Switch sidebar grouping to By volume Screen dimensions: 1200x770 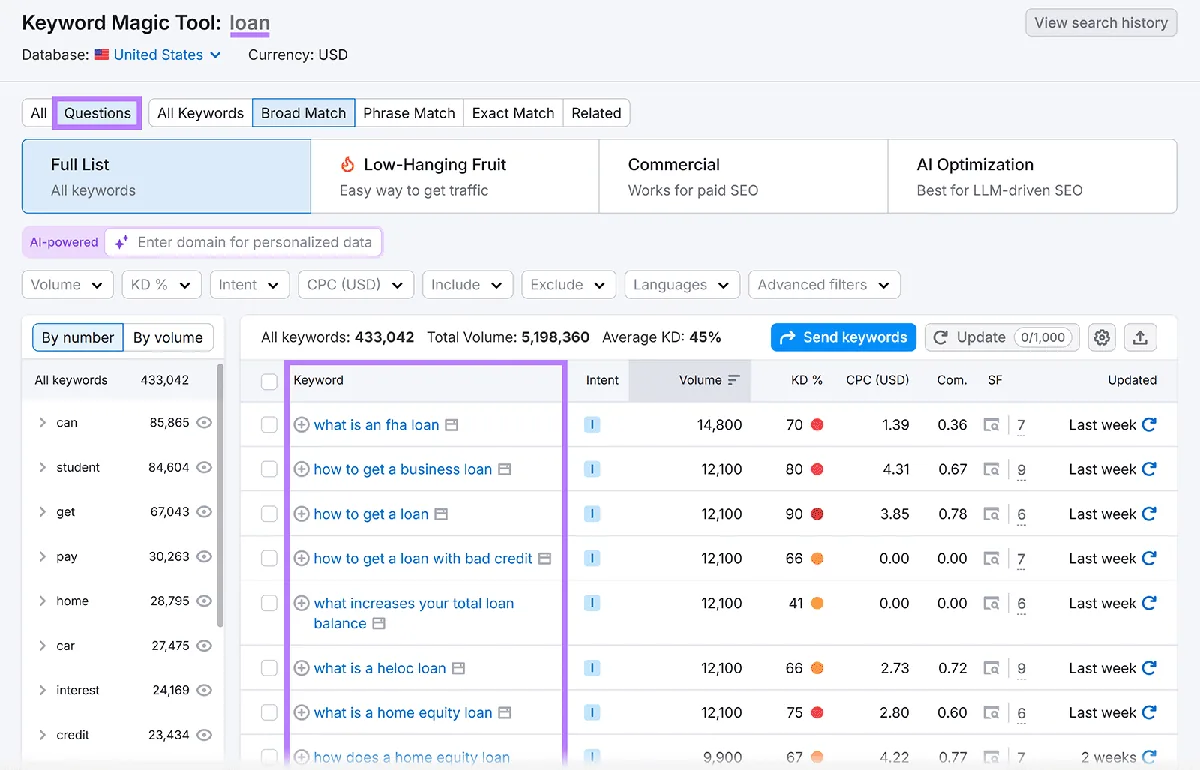pos(168,338)
